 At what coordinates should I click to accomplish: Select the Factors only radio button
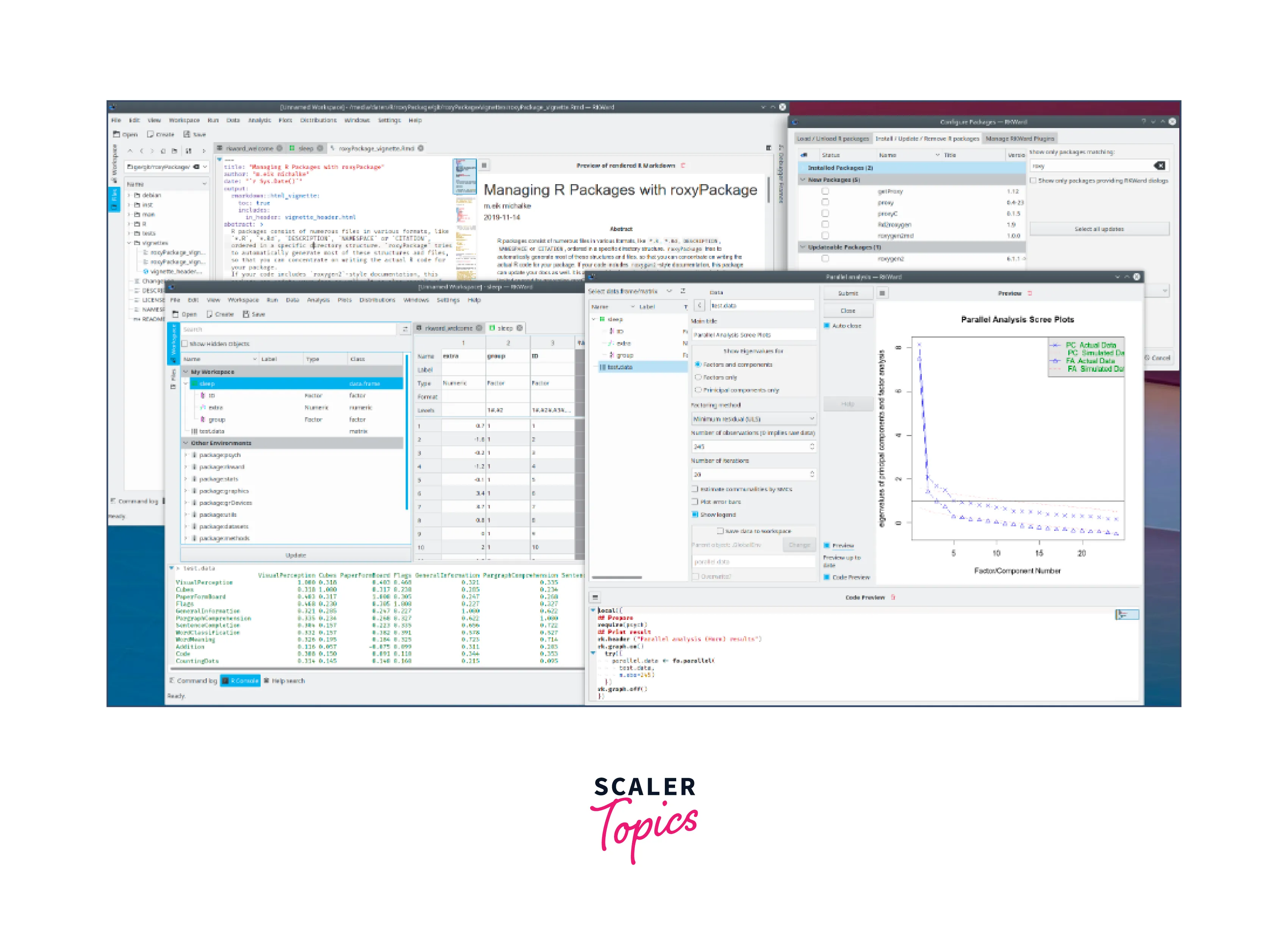pos(698,377)
